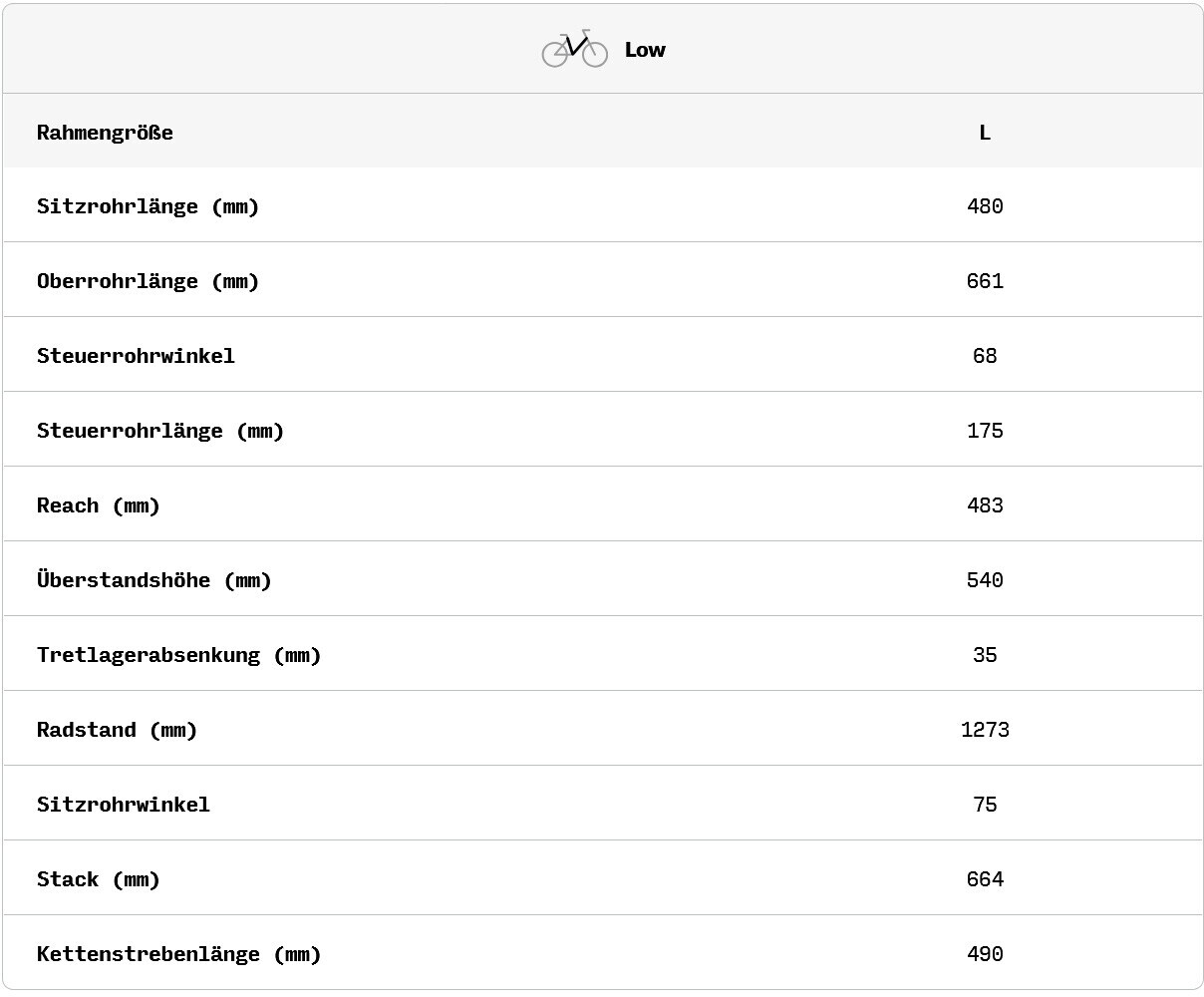
Task: Click the low-step bicycle frame icon
Action: [x=575, y=49]
